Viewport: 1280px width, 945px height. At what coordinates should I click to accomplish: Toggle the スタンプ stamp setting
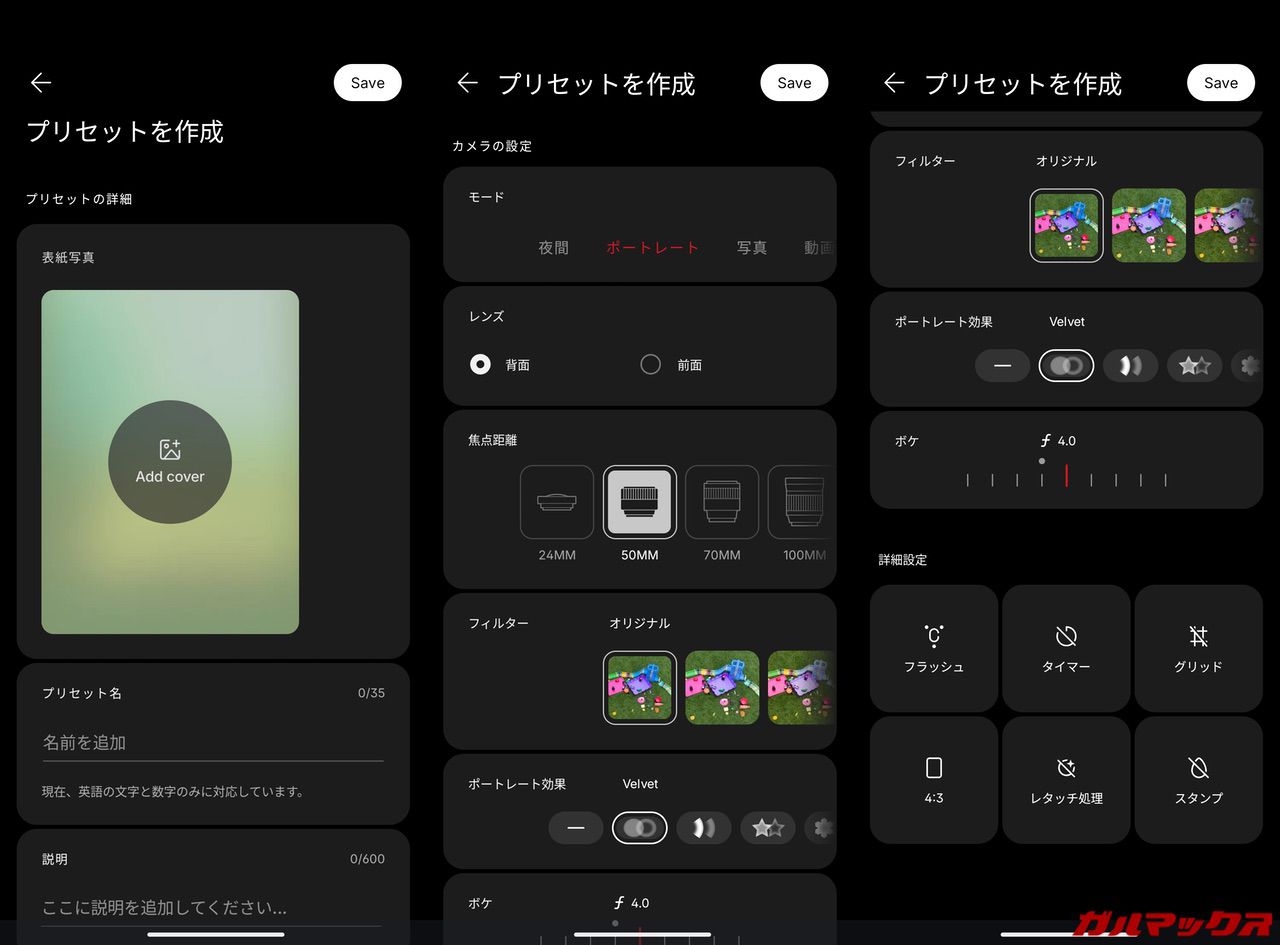(x=1198, y=779)
